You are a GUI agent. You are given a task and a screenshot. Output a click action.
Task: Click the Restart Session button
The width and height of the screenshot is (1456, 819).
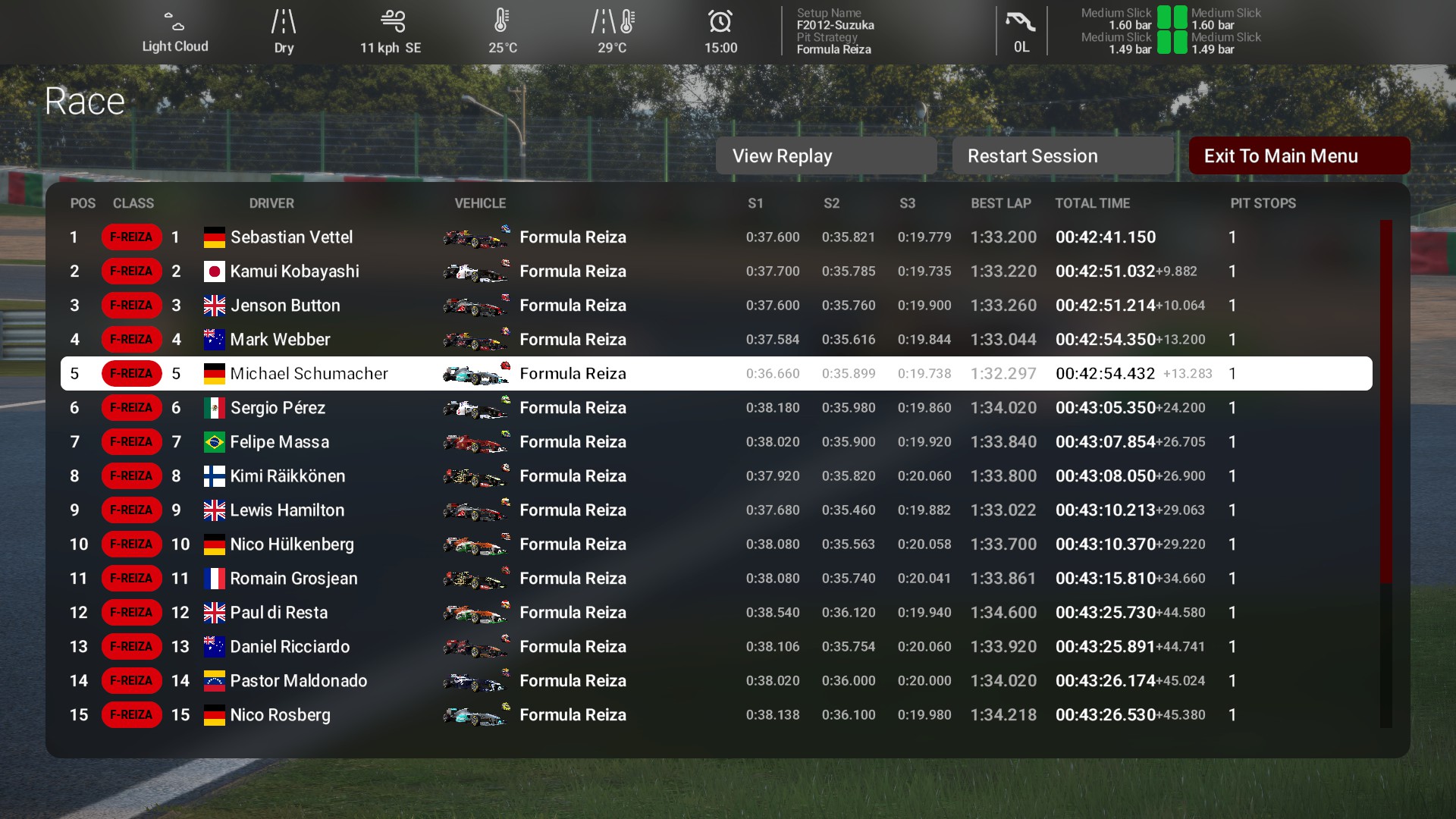[1062, 155]
